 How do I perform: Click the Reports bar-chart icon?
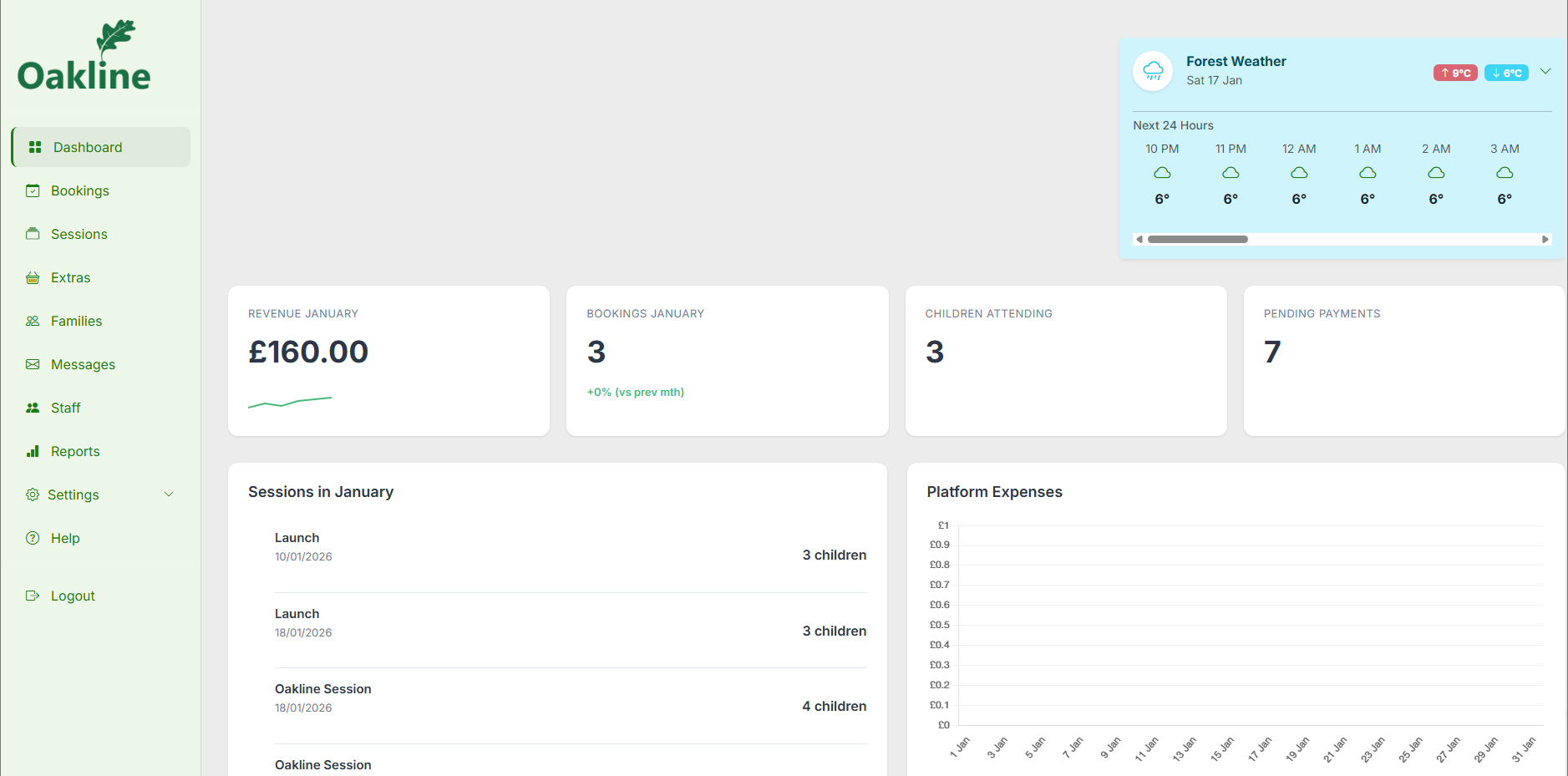[x=33, y=451]
